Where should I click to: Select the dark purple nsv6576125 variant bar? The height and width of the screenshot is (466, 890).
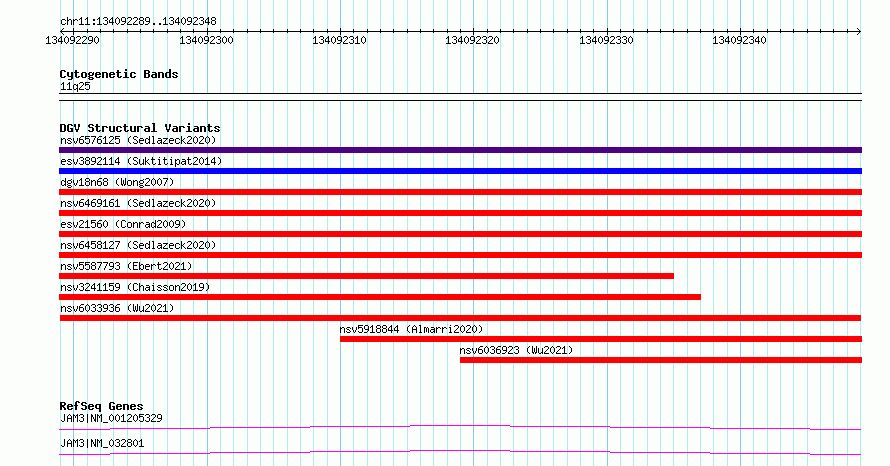(x=460, y=150)
